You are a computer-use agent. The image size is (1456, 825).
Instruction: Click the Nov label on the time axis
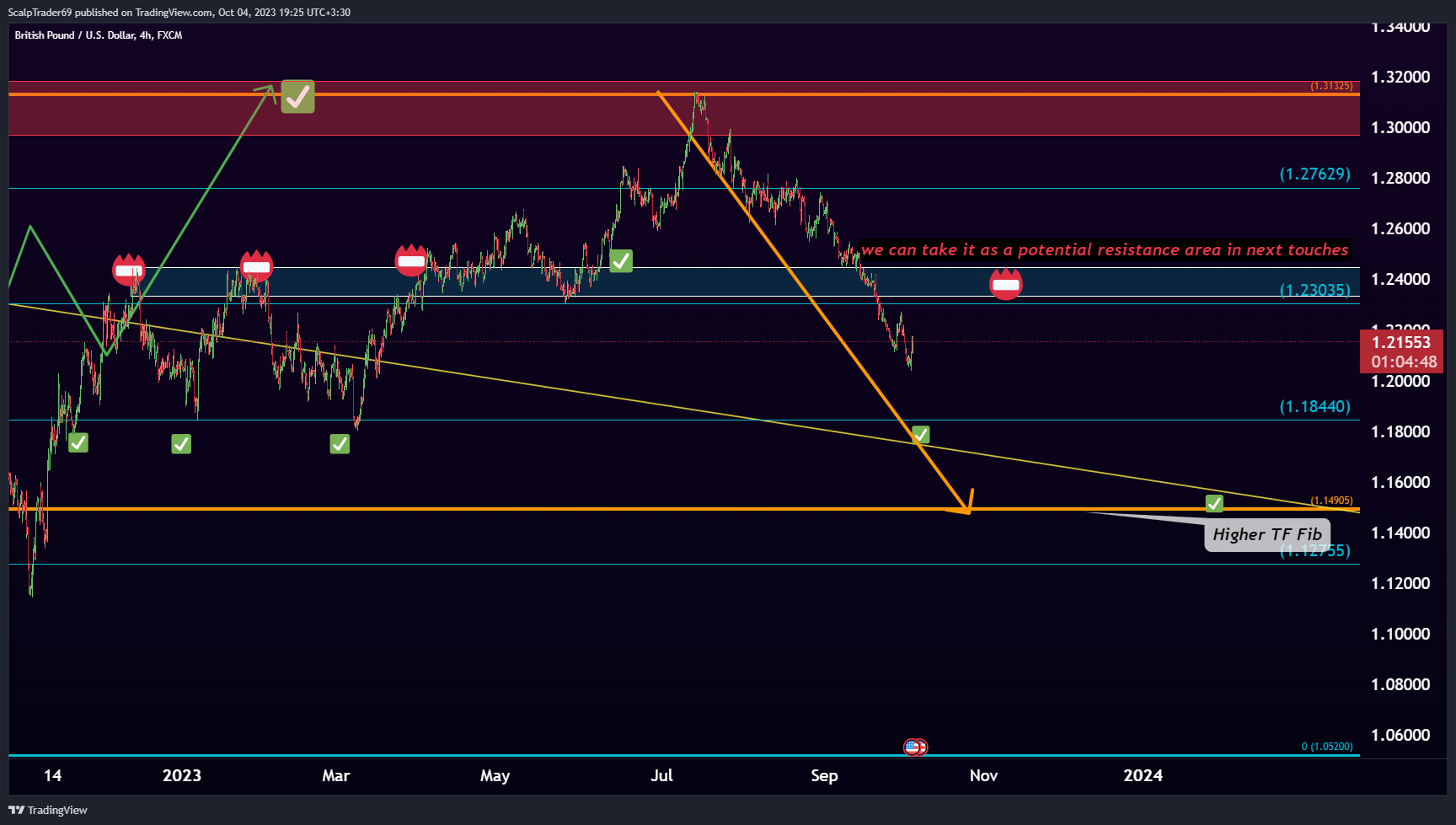(983, 775)
